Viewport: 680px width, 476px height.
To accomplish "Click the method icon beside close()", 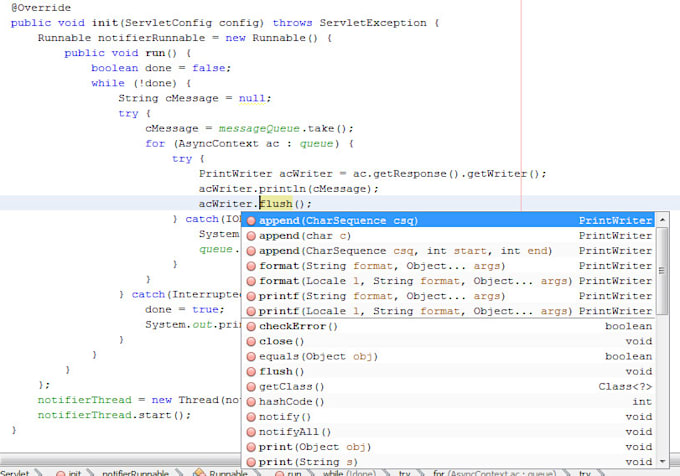I will click(x=251, y=341).
